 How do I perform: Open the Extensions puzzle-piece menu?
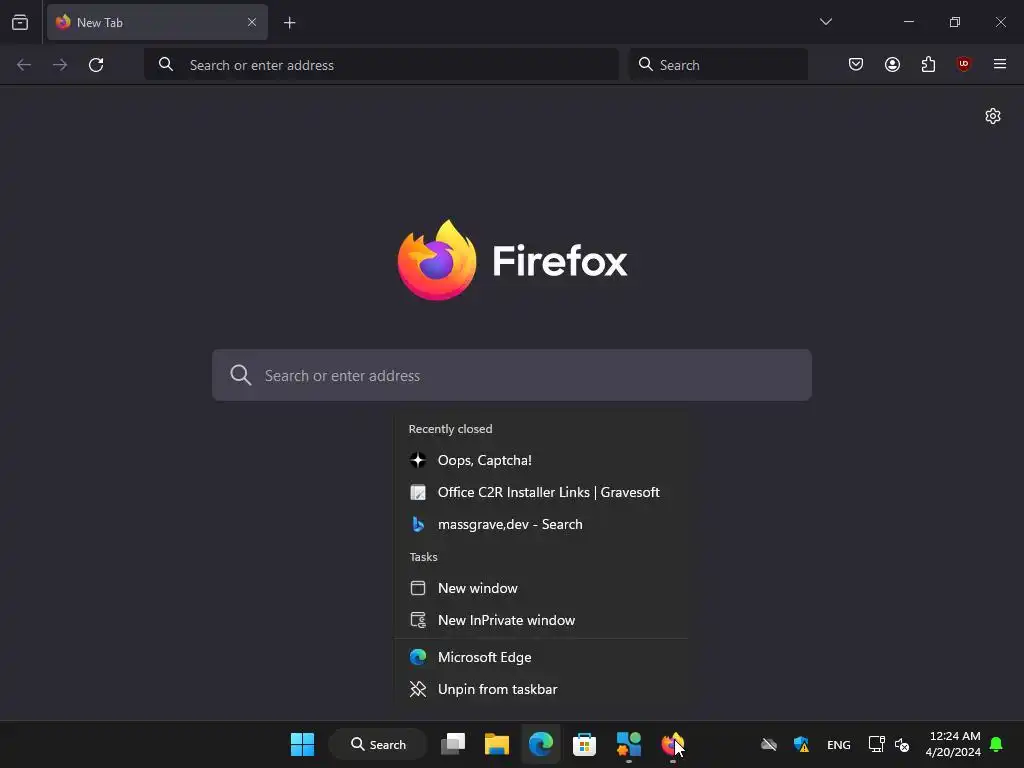(x=928, y=64)
